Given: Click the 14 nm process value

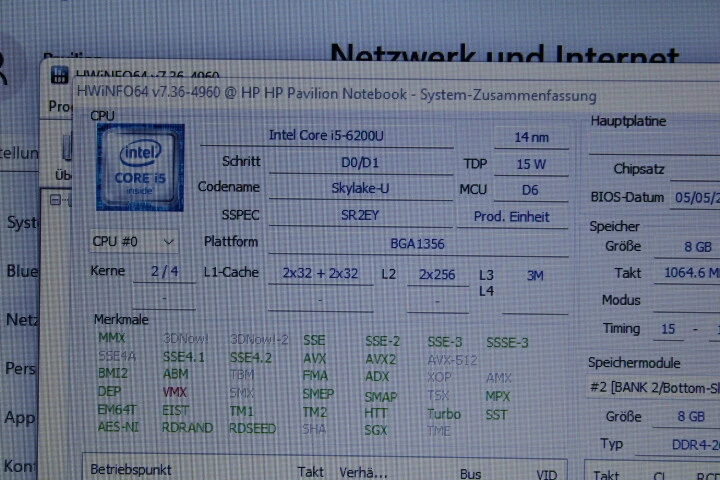Looking at the screenshot, I should pyautogui.click(x=531, y=137).
